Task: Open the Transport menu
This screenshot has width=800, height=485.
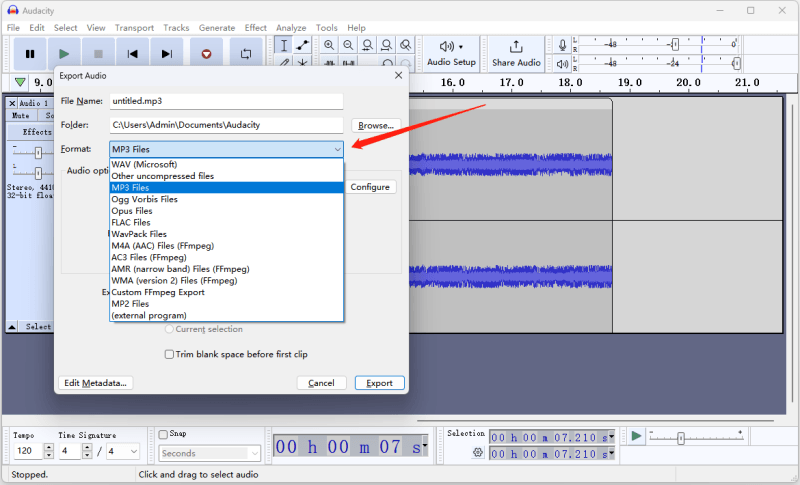Action: 134,28
